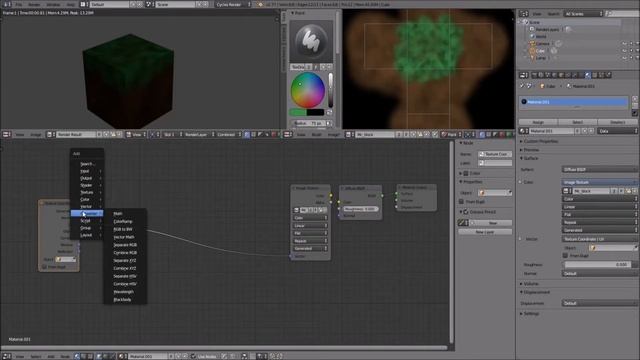Add a Separate HSV node
Image resolution: width=640 pixels, height=360 pixels.
tap(125, 276)
